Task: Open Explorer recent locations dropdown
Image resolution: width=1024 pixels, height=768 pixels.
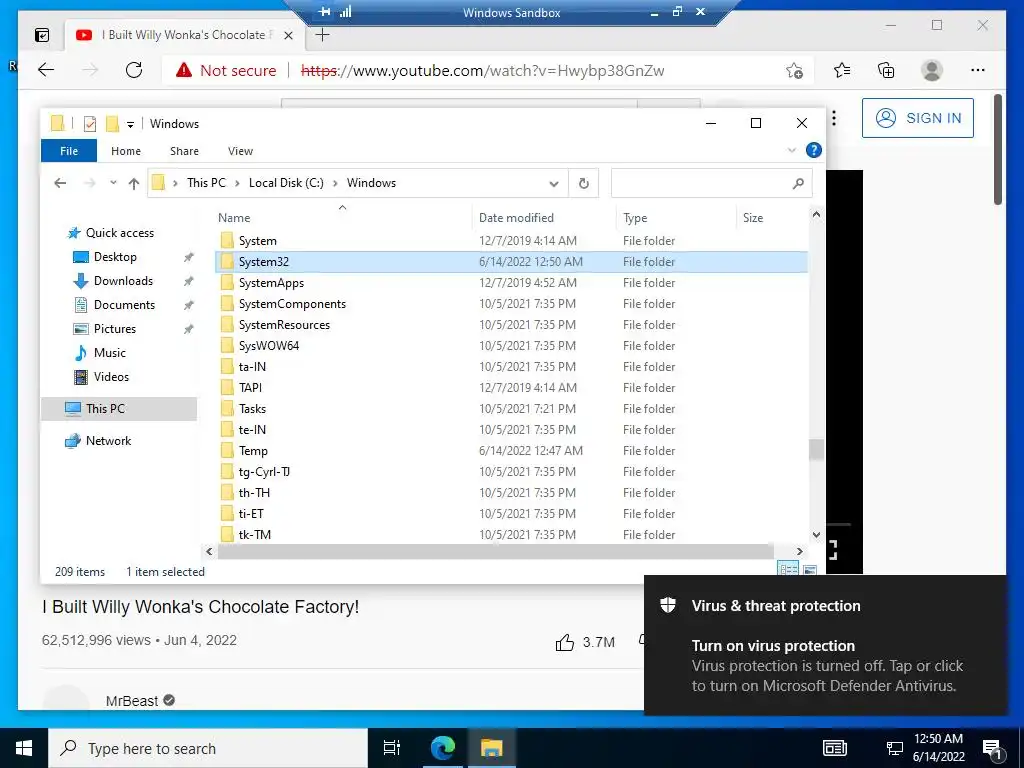Action: 113,183
